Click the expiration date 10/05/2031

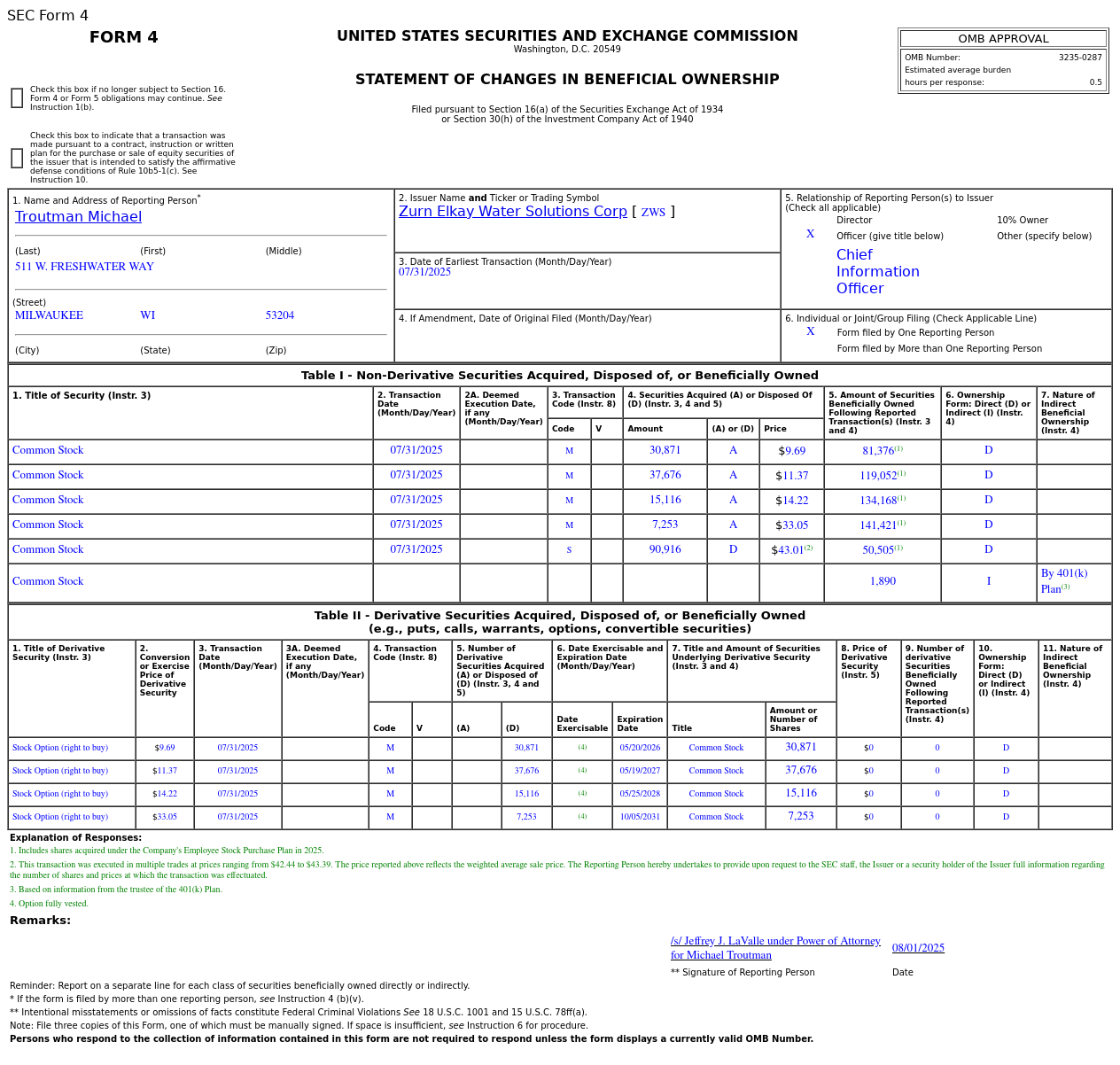coord(640,817)
